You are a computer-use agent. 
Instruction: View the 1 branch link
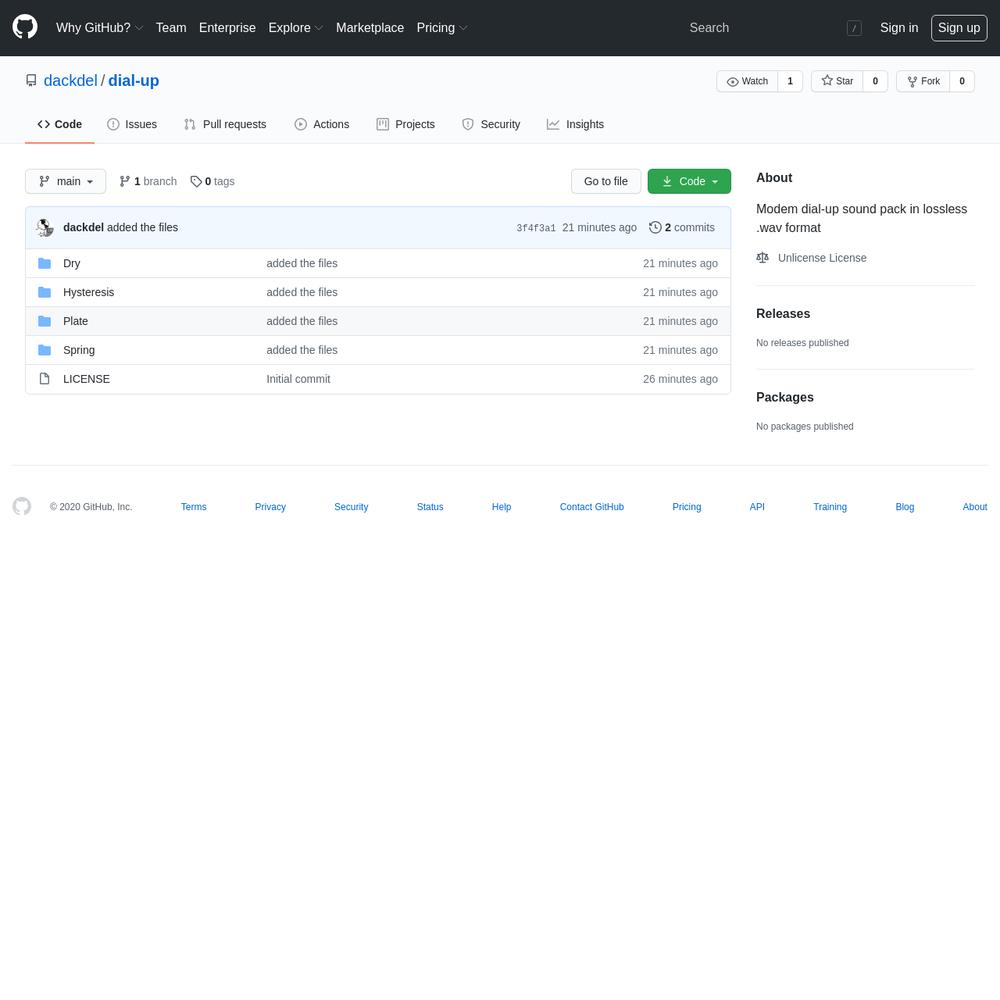point(148,181)
